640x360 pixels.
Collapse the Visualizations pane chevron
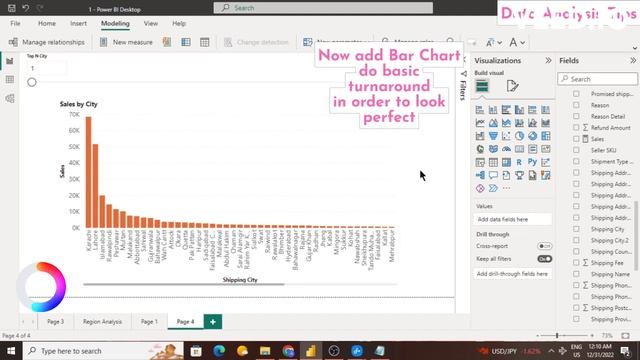point(548,60)
